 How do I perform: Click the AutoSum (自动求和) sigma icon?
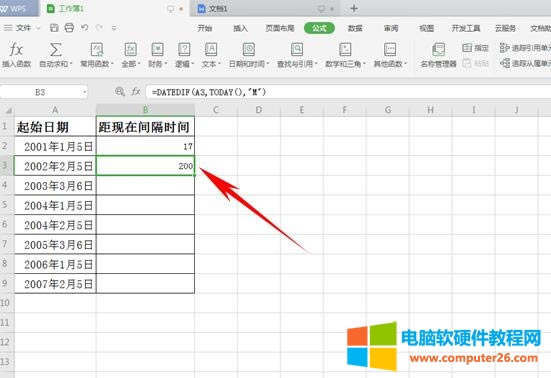tap(56, 50)
